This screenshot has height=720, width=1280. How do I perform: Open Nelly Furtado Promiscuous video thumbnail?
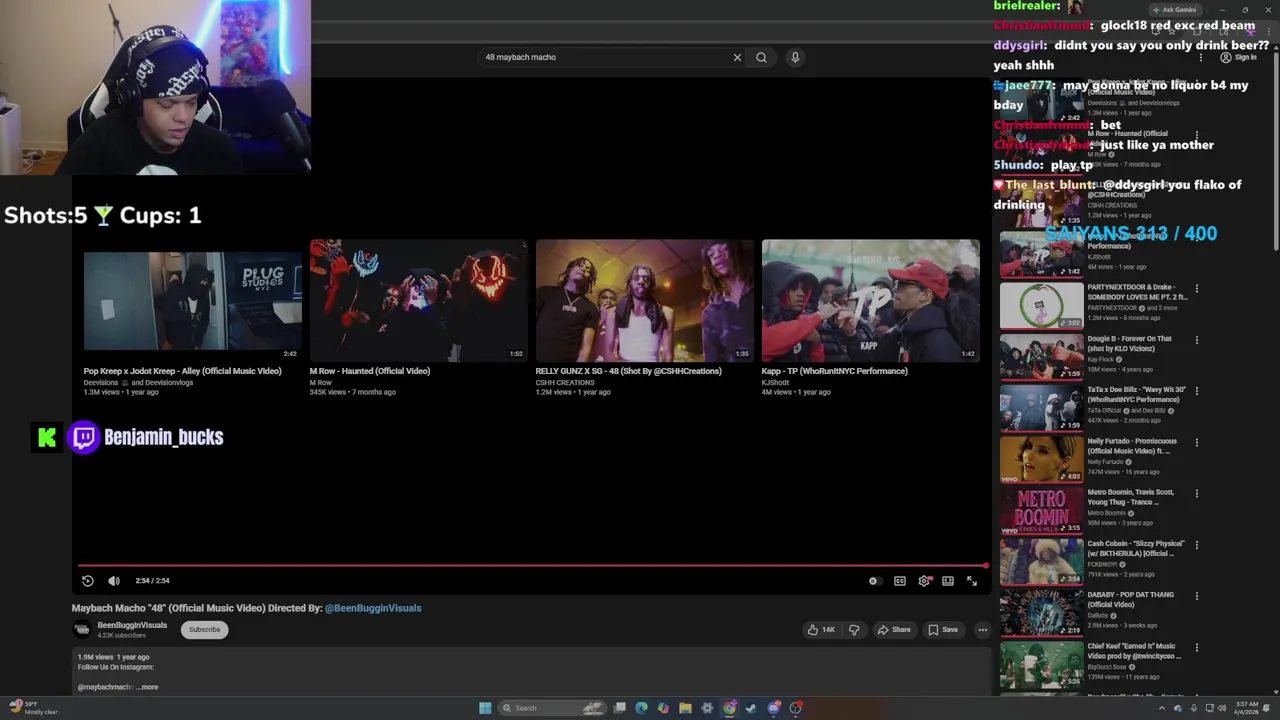pos(1041,459)
